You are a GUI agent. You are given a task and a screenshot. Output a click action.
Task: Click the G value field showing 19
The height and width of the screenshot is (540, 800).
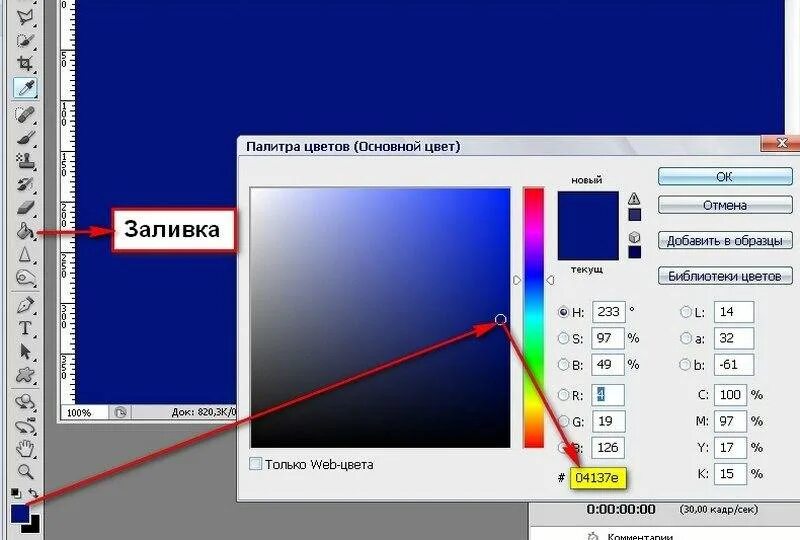[608, 421]
